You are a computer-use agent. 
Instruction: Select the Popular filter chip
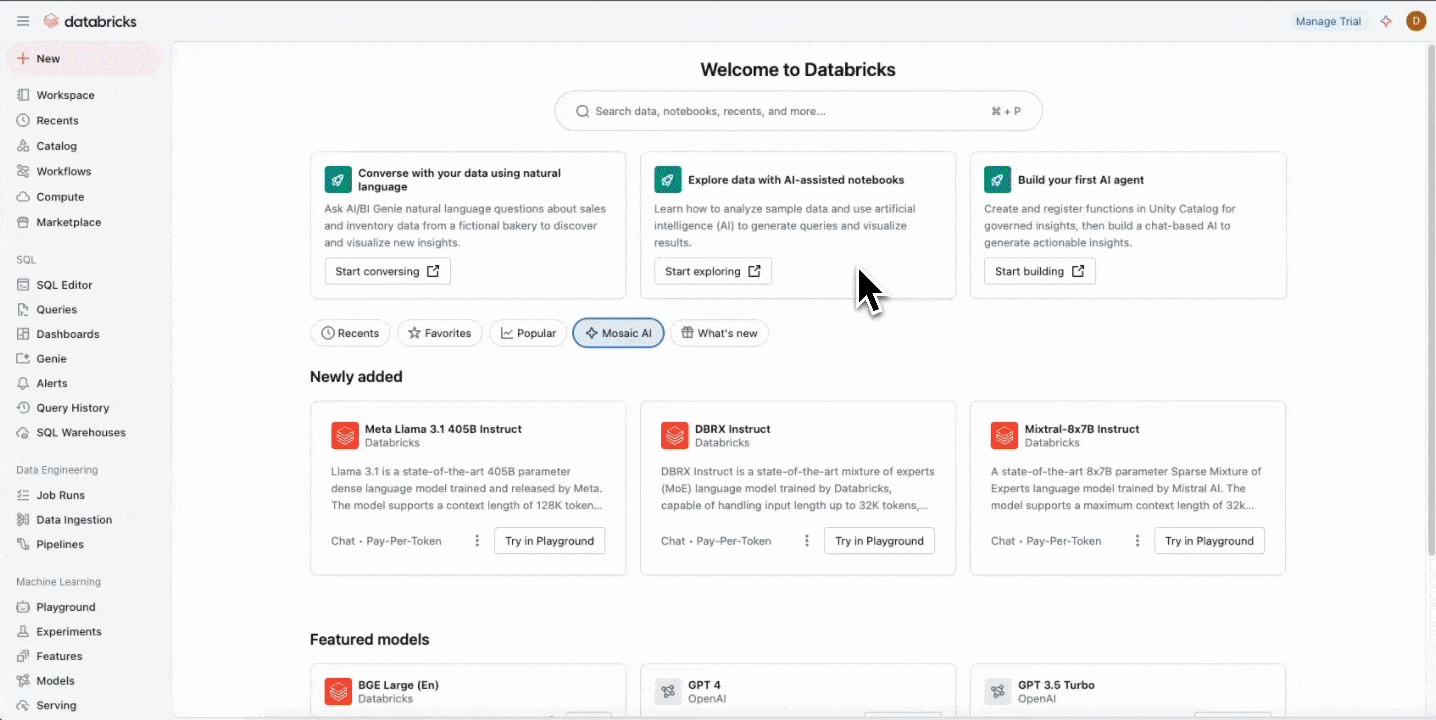(x=528, y=333)
